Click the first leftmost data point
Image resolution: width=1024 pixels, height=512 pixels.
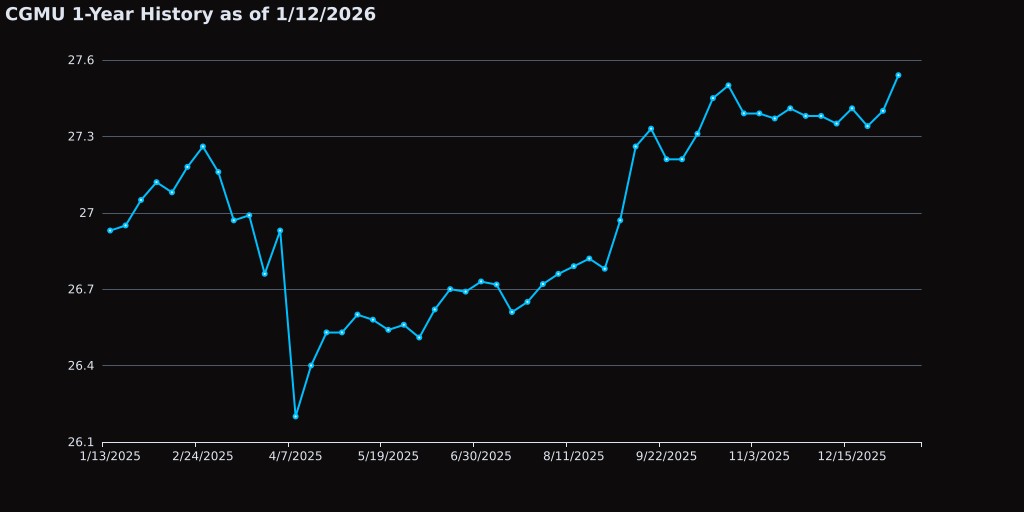pyautogui.click(x=110, y=230)
